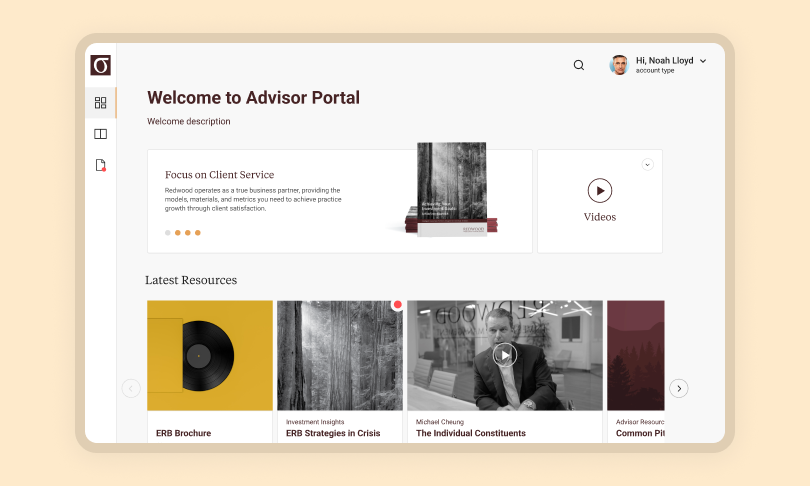Select the first grey carousel dot

pos(167,233)
